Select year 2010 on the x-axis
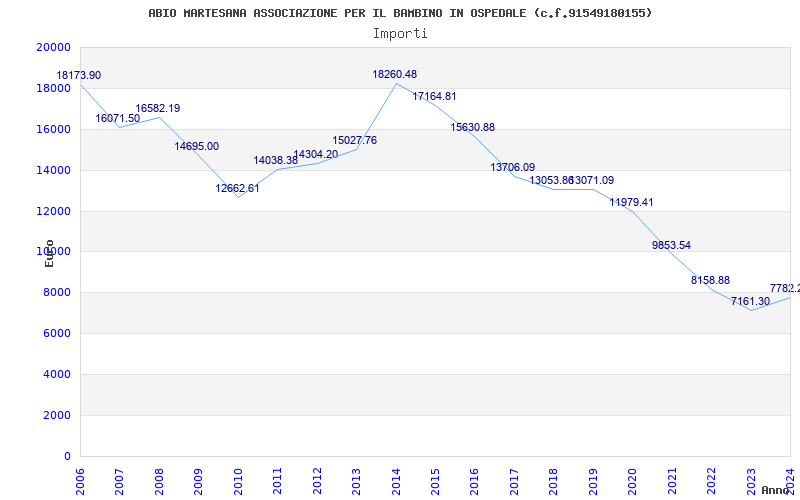 (238, 478)
